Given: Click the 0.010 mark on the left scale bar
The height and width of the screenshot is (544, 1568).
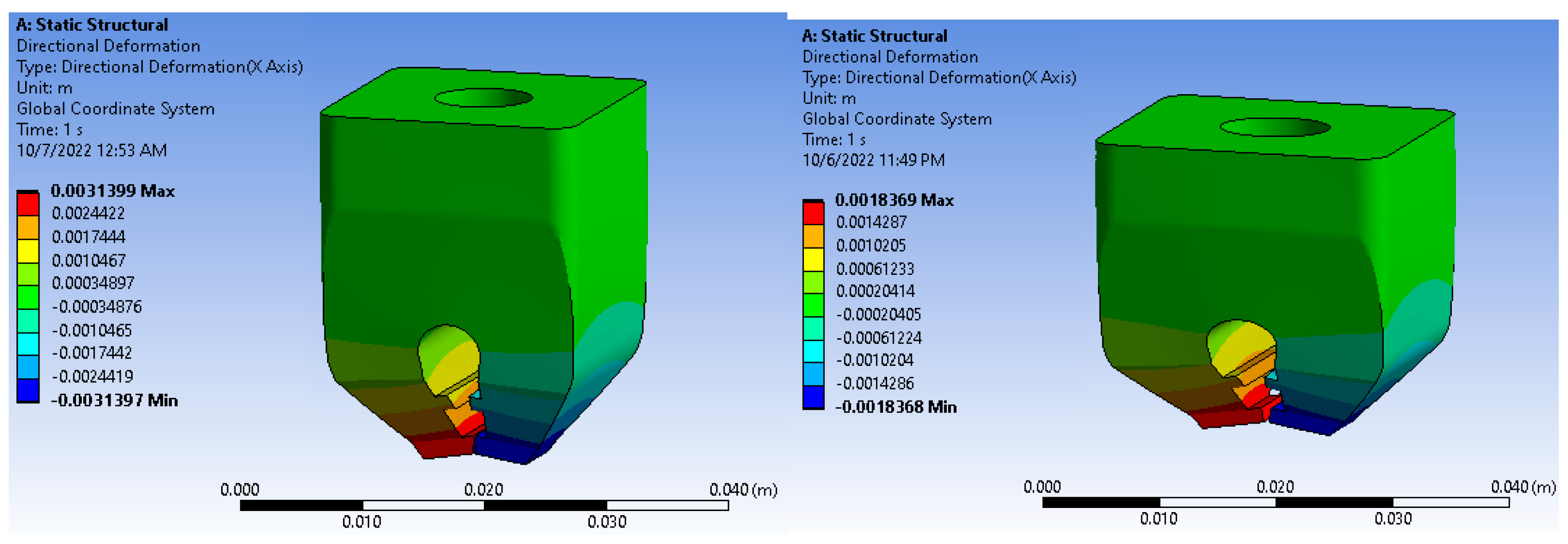Looking at the screenshot, I should coord(362,521).
